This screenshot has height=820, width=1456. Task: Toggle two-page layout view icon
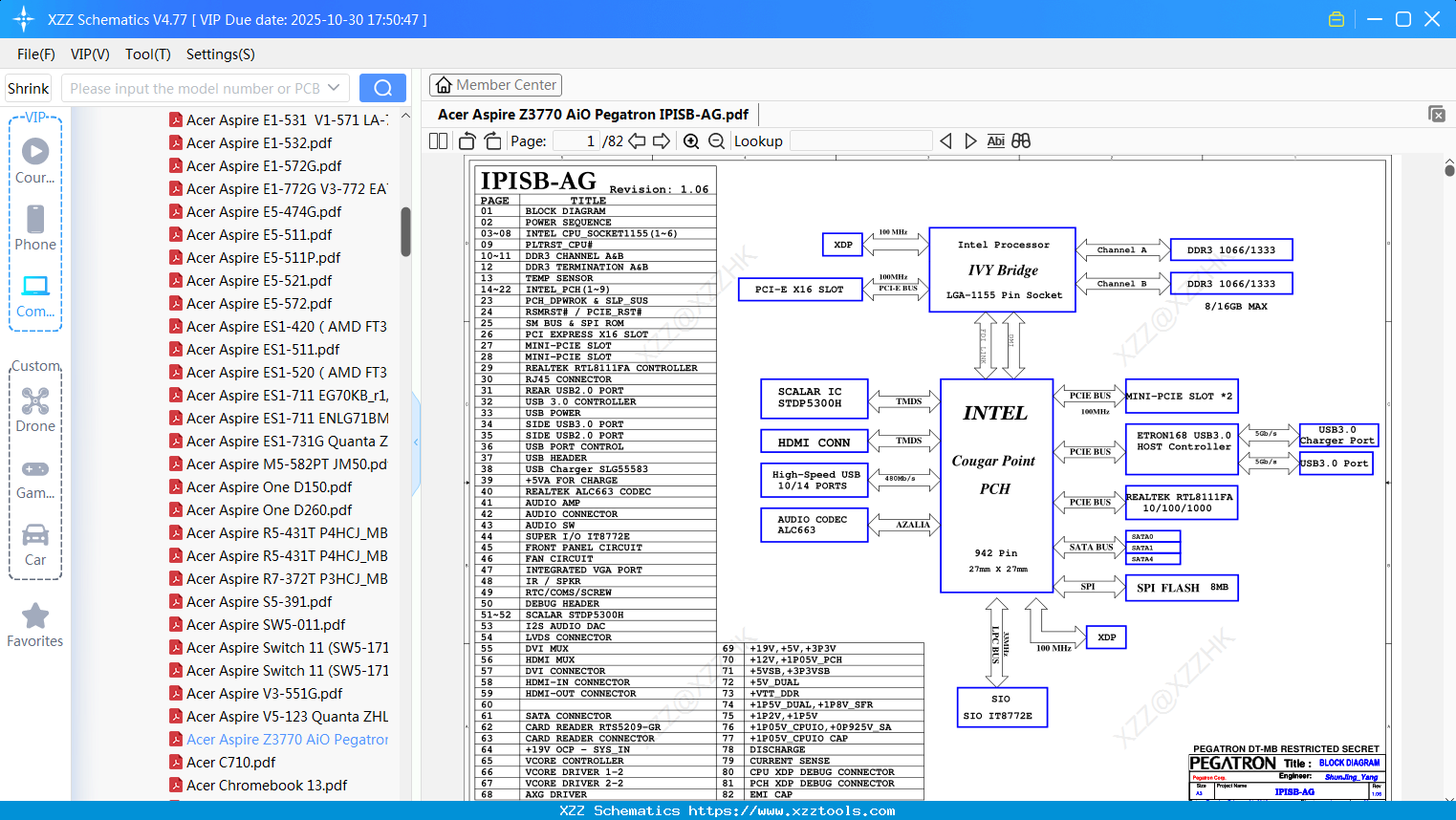point(439,141)
